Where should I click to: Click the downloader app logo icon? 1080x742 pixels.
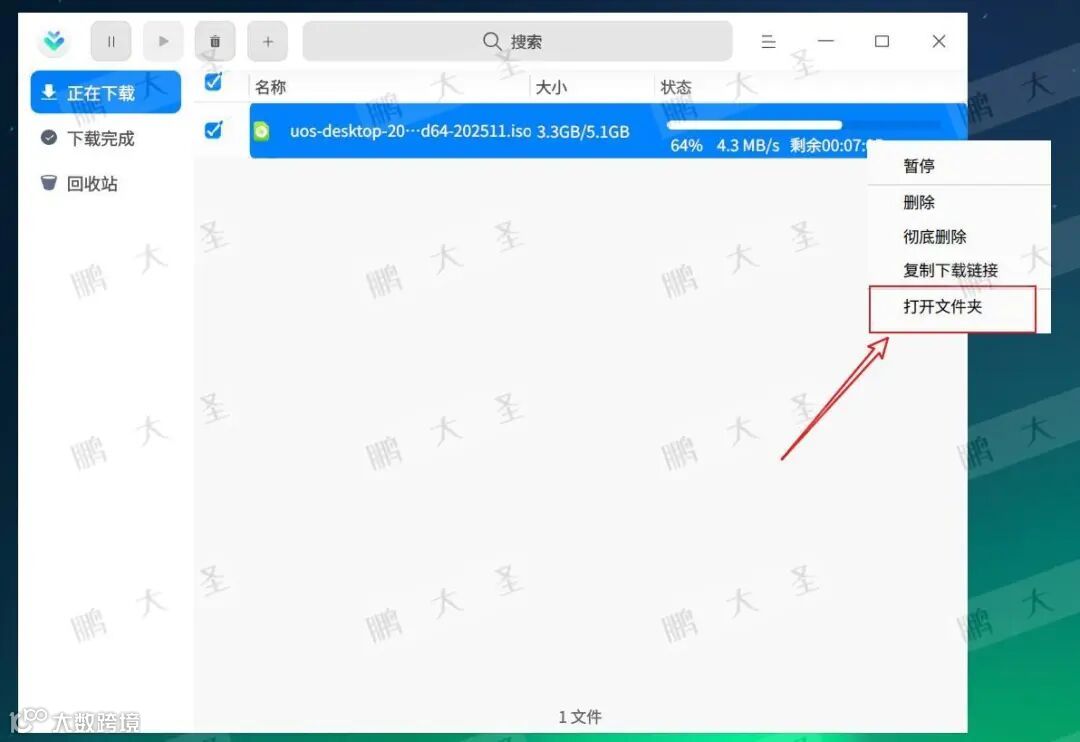pos(54,41)
